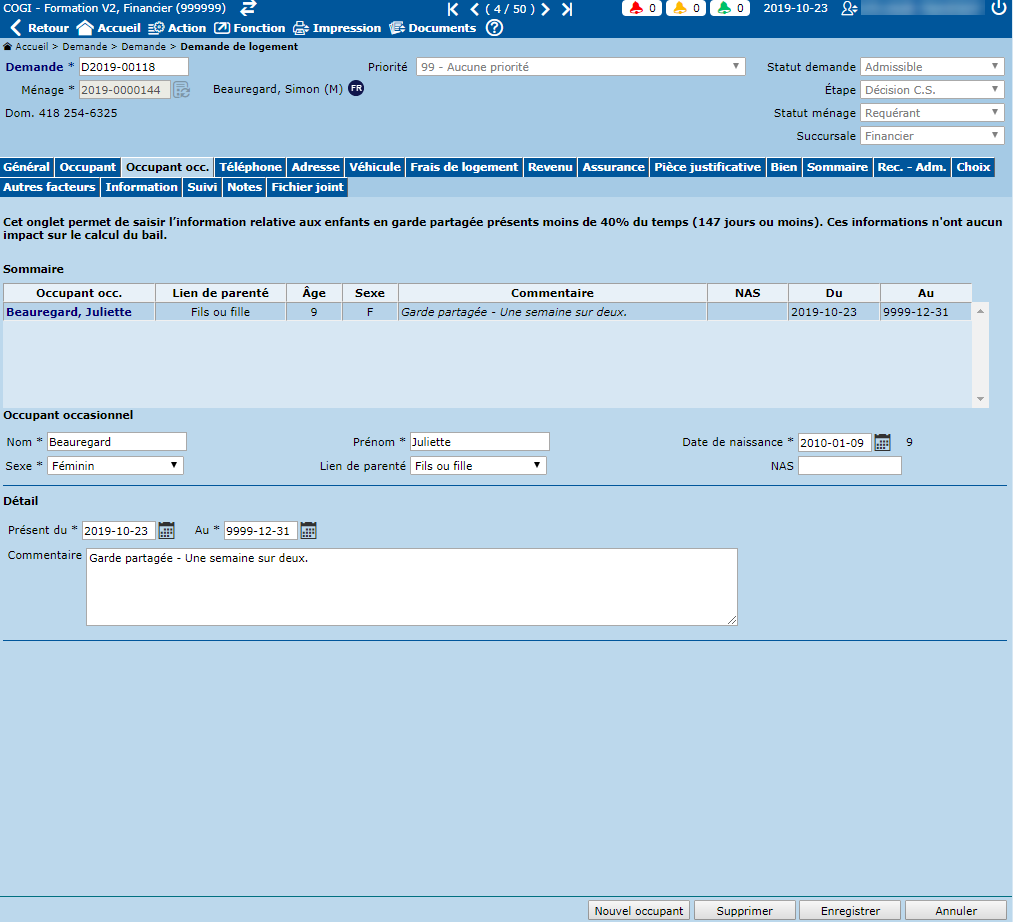The height and width of the screenshot is (922, 1013).
Task: Click into the Commentaire text area
Action: [x=411, y=587]
